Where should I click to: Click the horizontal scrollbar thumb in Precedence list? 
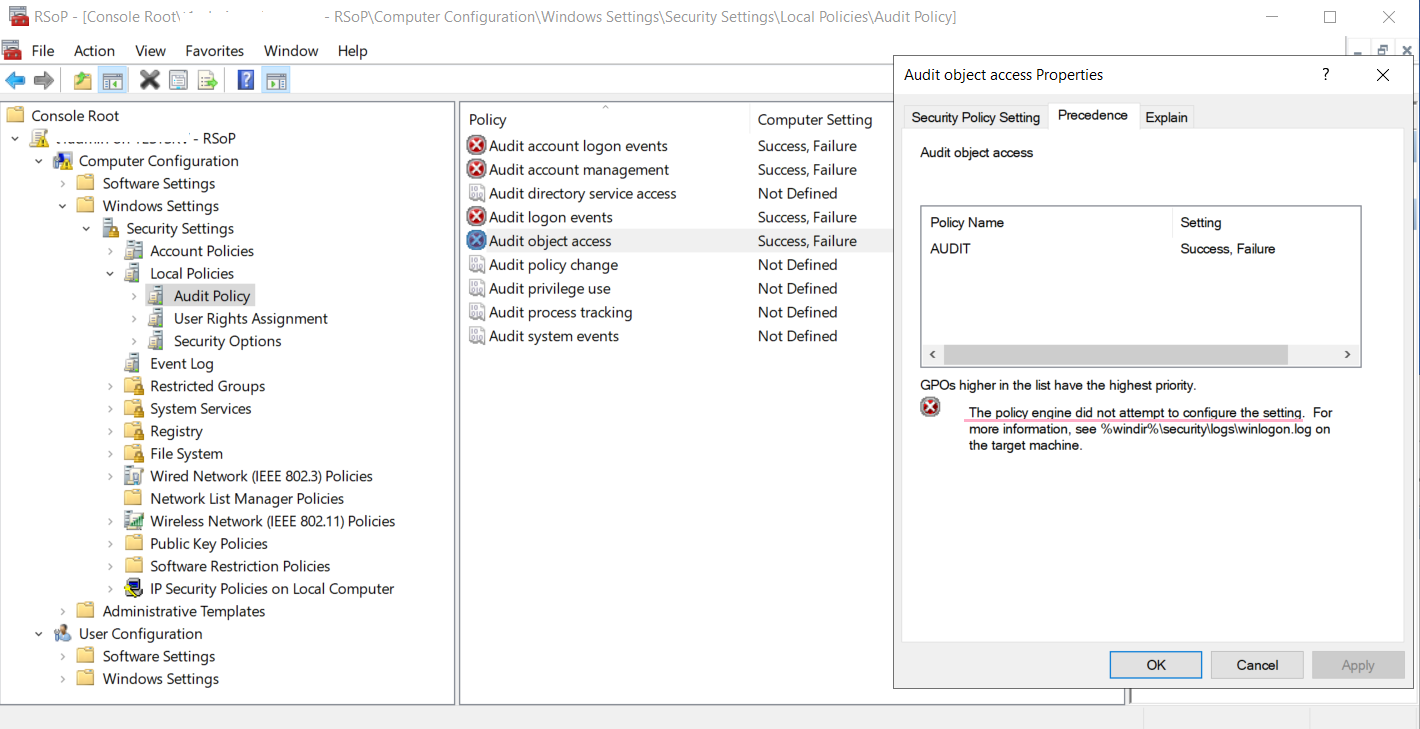pos(1115,355)
